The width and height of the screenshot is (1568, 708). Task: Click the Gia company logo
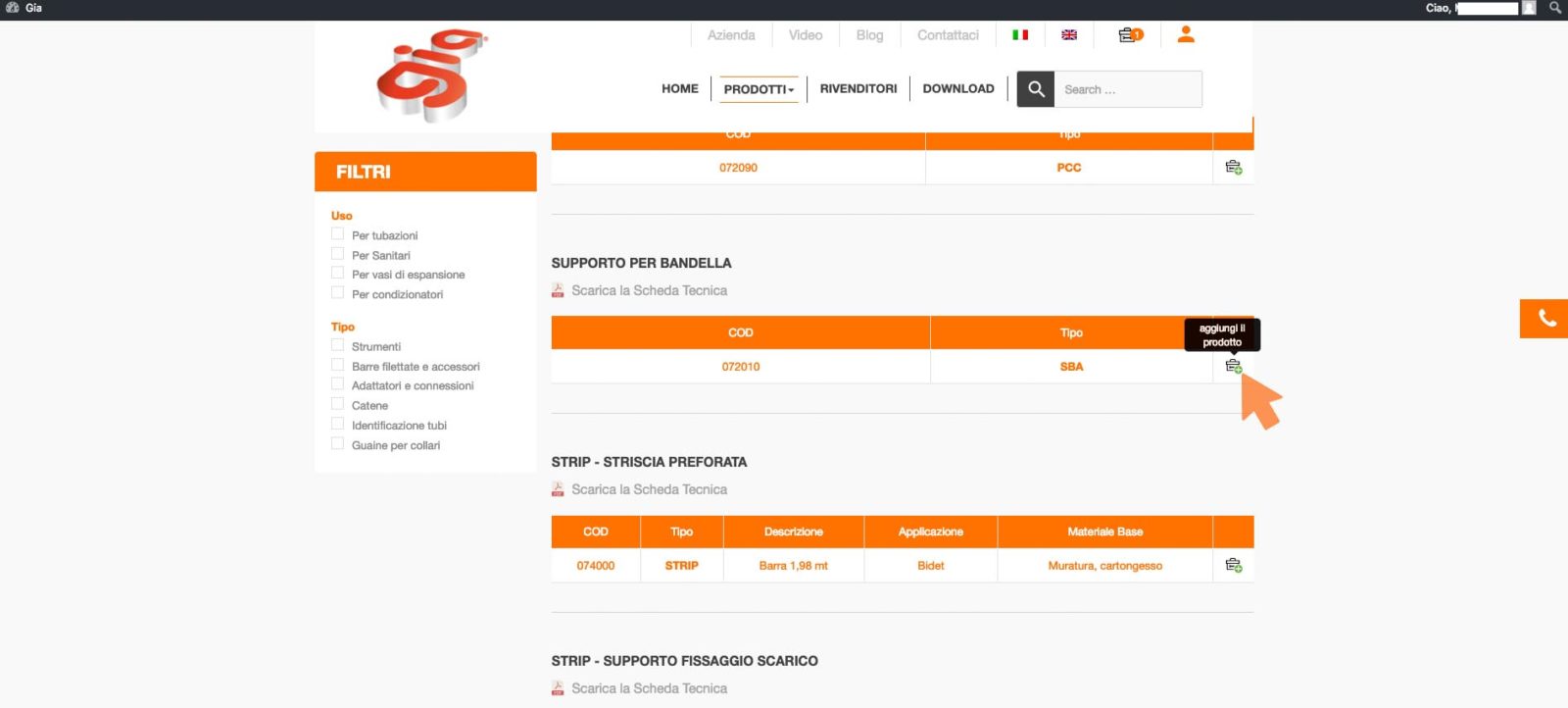pyautogui.click(x=431, y=76)
